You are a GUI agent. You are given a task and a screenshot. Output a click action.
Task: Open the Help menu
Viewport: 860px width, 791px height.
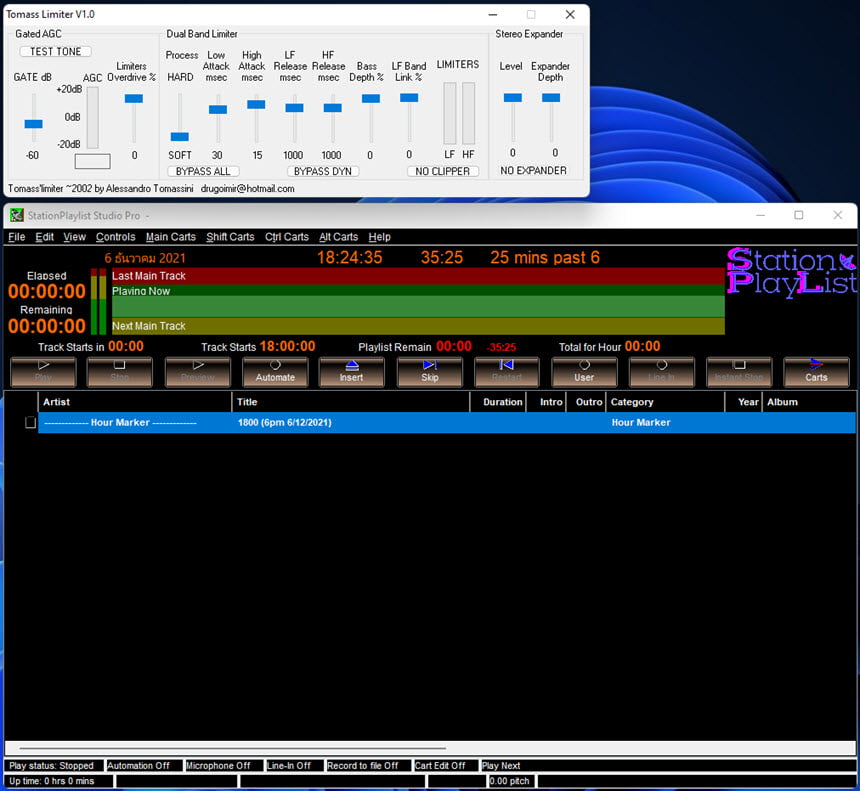pos(380,237)
